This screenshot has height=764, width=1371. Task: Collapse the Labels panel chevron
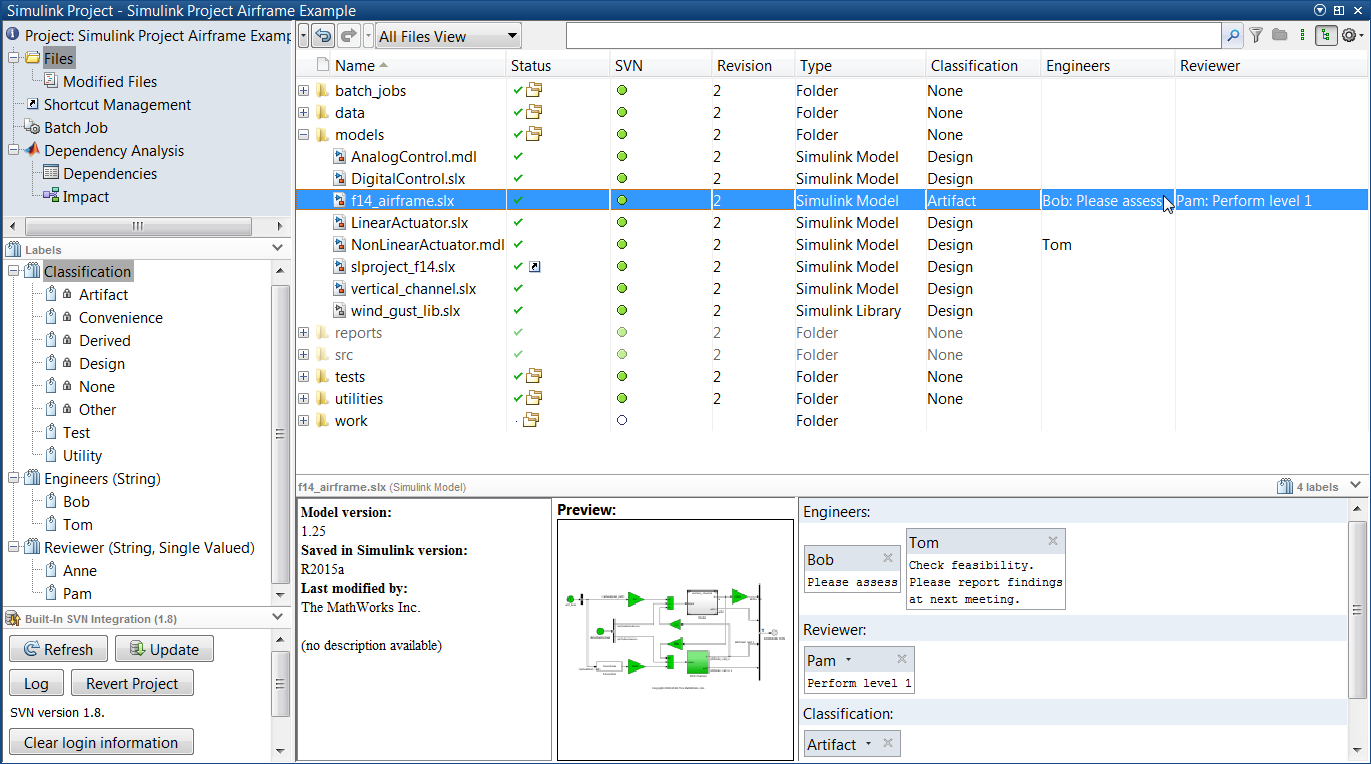coord(277,248)
